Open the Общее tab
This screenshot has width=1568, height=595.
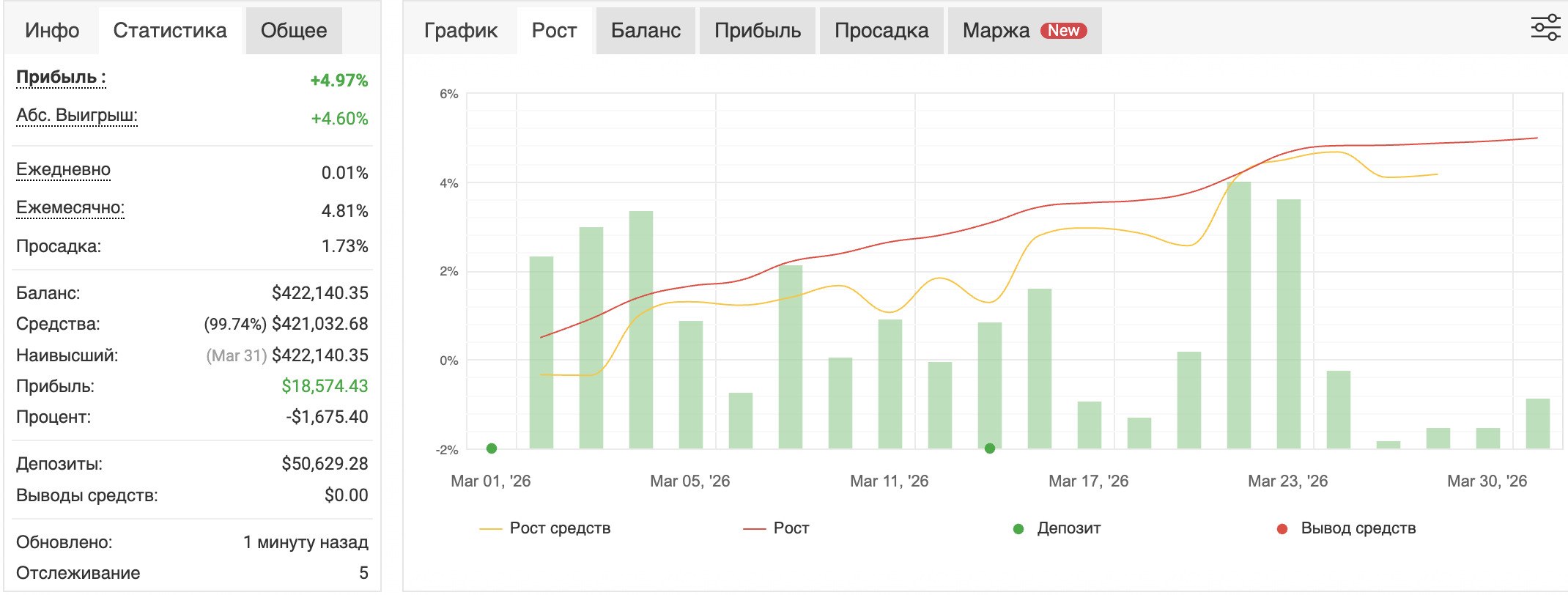point(294,31)
